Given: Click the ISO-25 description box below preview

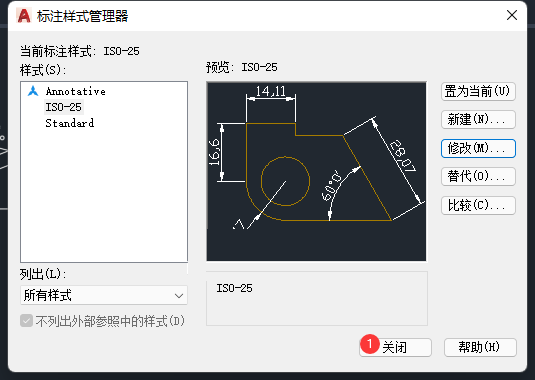Looking at the screenshot, I should 317,298.
